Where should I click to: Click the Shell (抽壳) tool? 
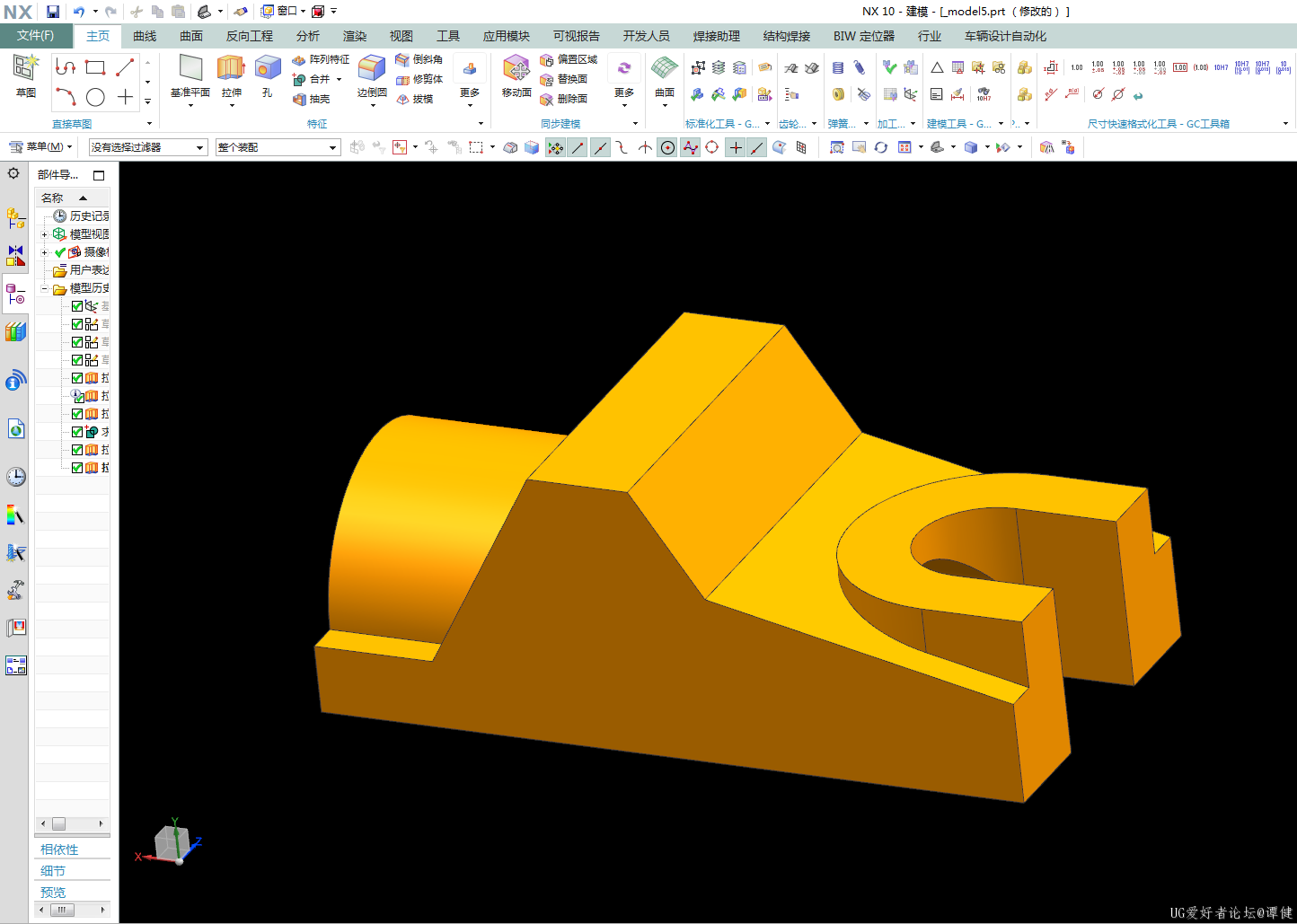point(312,99)
